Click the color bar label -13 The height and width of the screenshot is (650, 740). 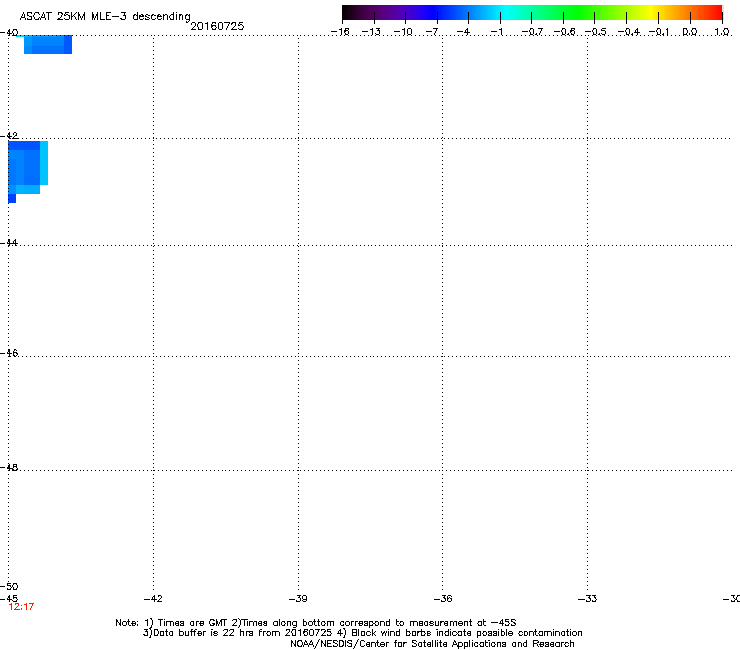click(371, 32)
